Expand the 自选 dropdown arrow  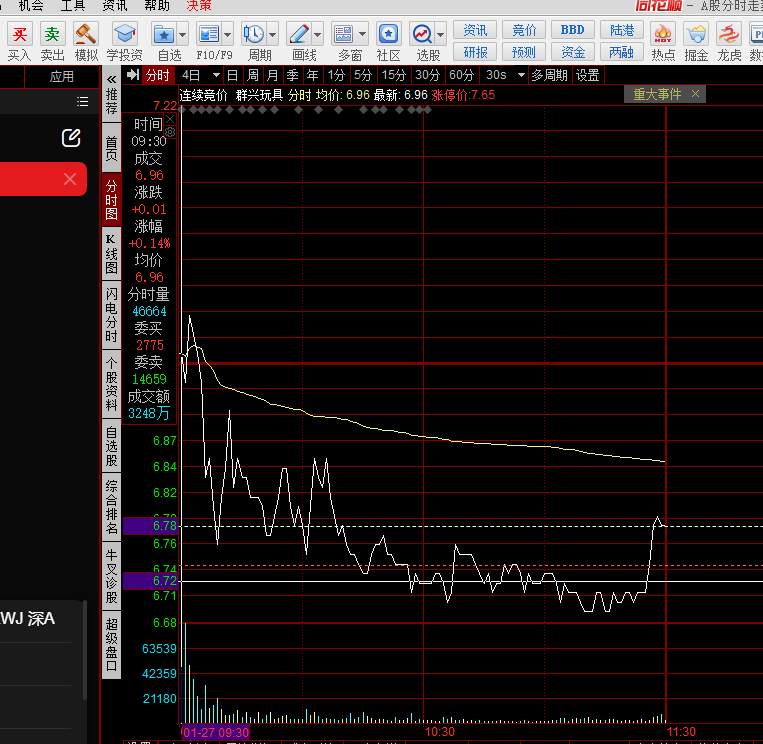point(184,35)
